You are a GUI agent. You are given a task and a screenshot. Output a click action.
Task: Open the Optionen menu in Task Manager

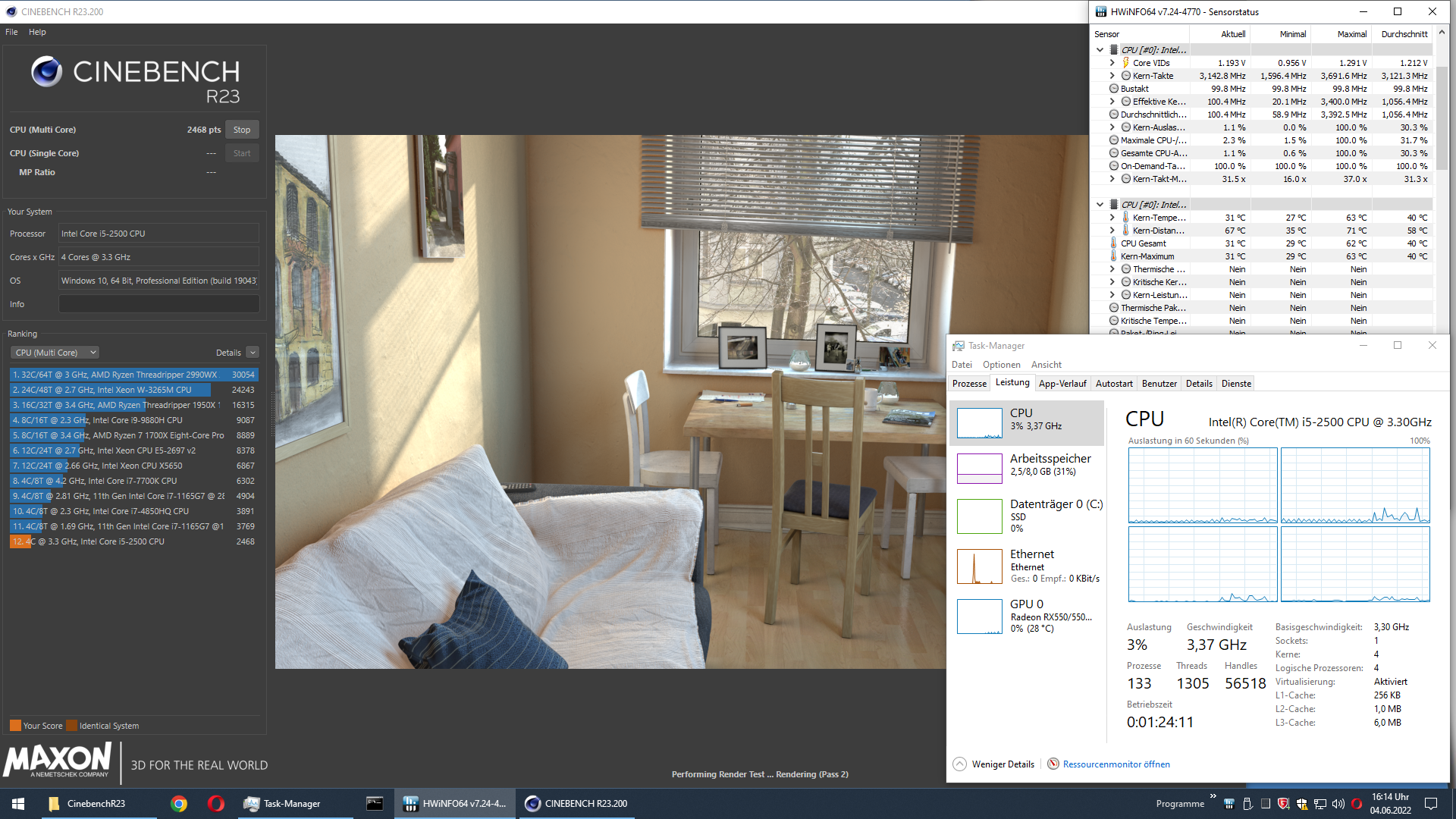pos(1001,365)
